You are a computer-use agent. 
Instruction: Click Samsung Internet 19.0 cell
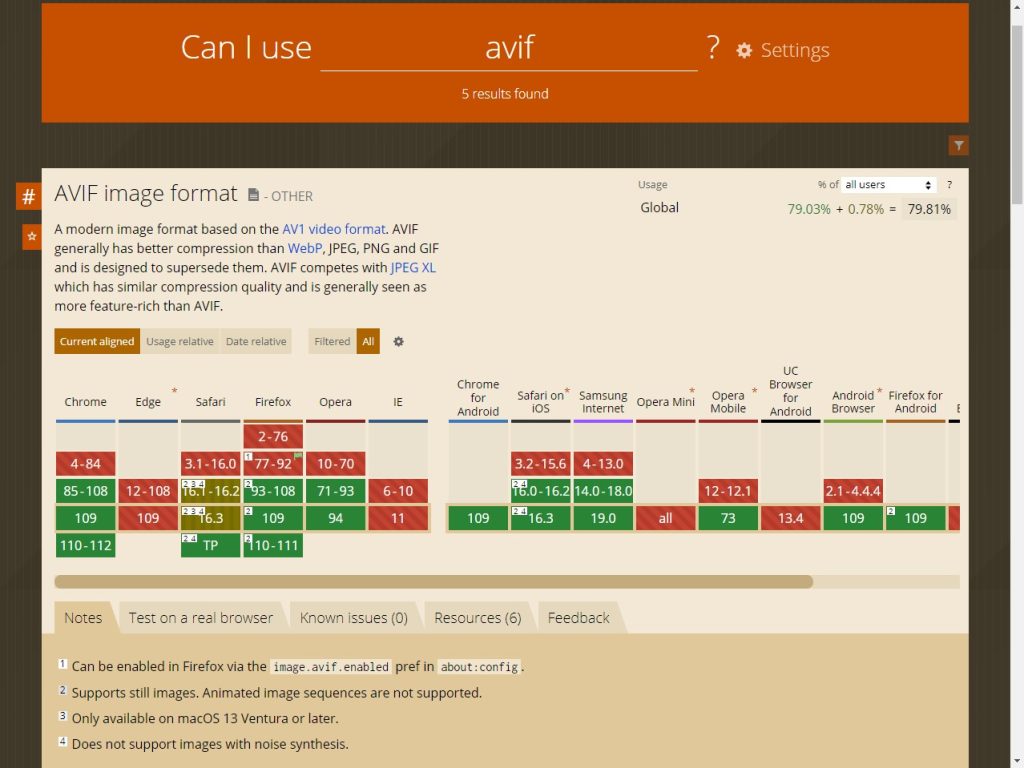click(x=603, y=519)
